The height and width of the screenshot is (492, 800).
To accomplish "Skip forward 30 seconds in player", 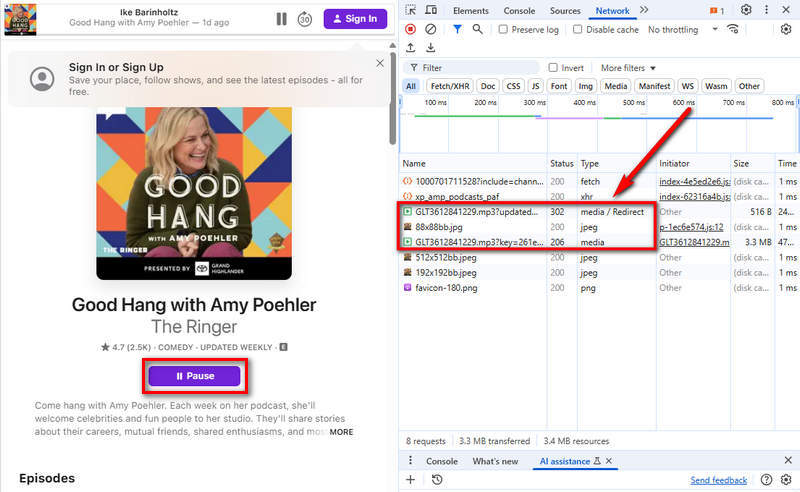I will coord(305,19).
